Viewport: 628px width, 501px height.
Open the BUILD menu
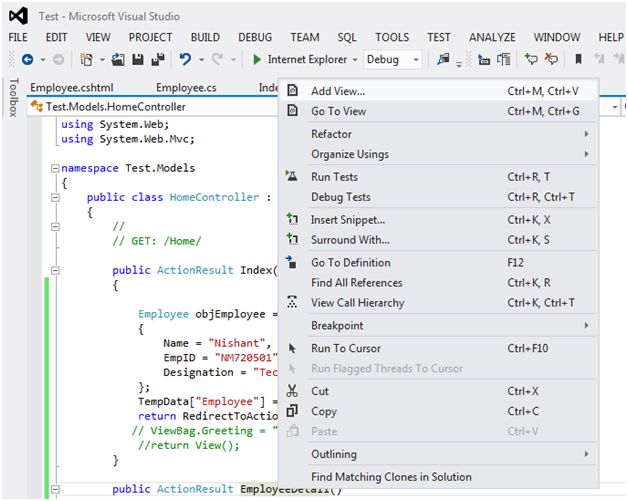pyautogui.click(x=205, y=37)
